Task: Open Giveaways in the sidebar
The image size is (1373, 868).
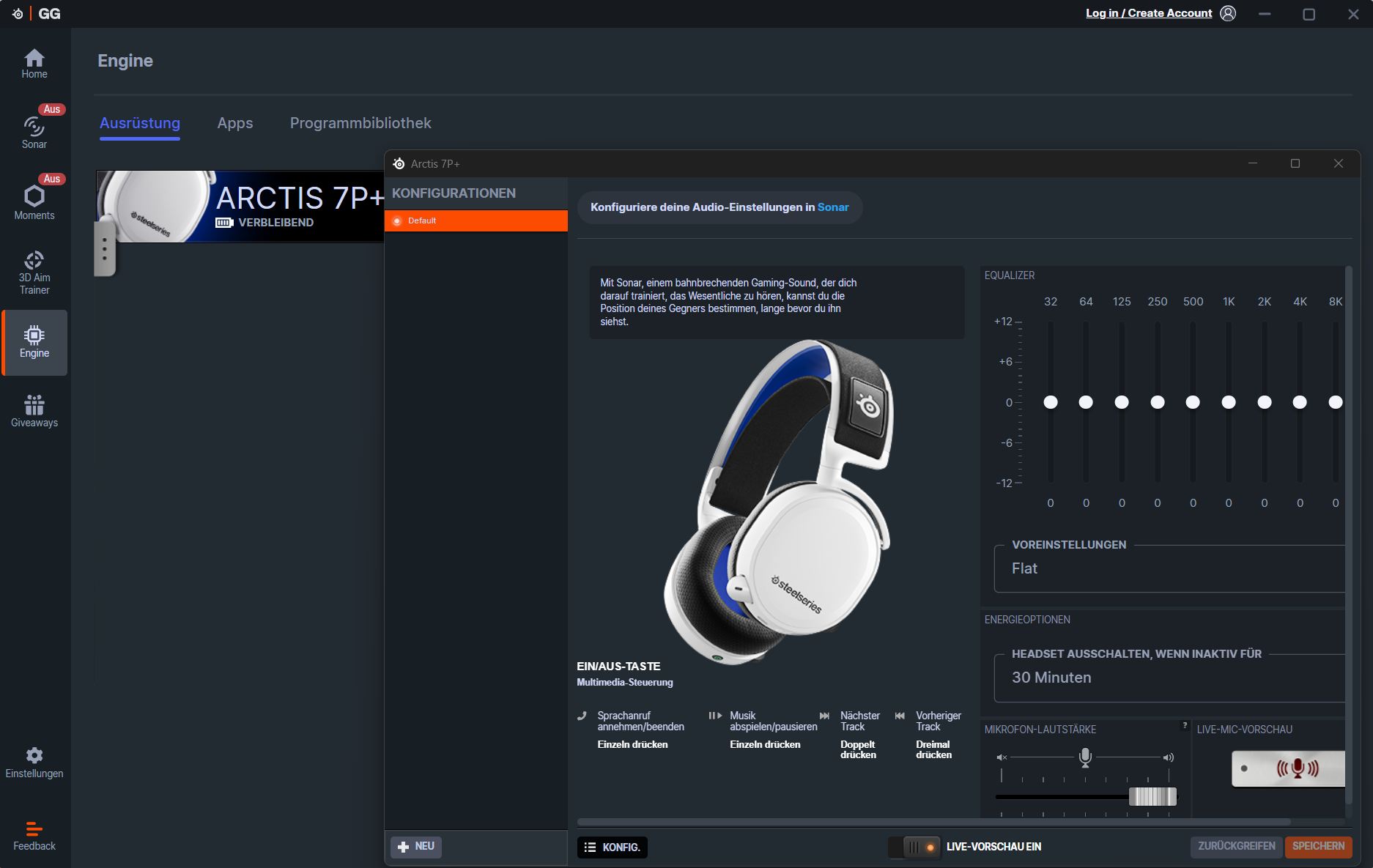Action: coord(34,412)
